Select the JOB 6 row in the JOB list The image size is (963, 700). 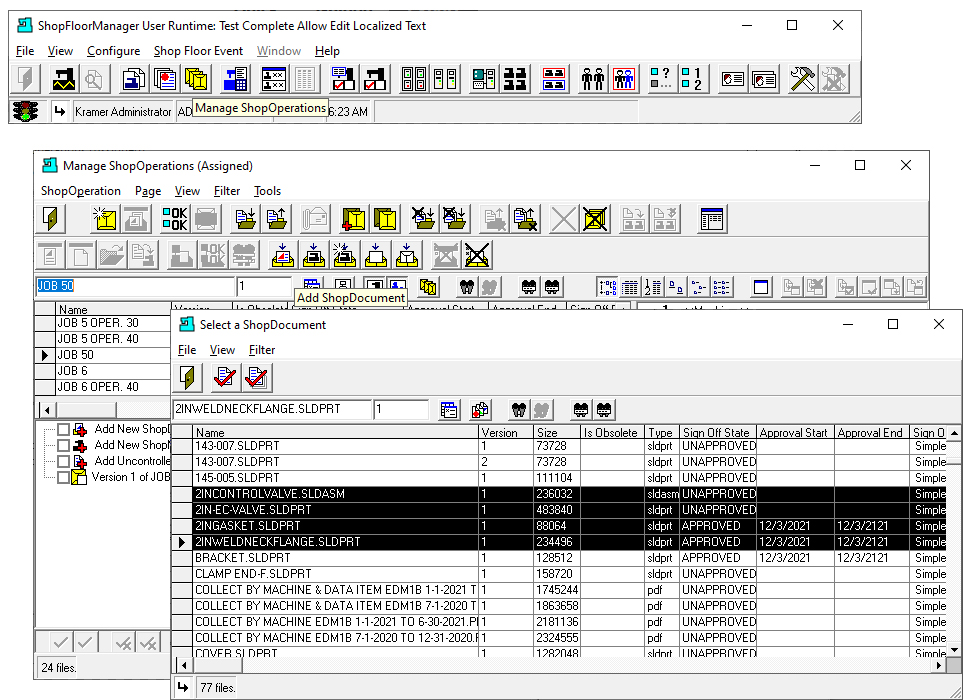click(103, 371)
